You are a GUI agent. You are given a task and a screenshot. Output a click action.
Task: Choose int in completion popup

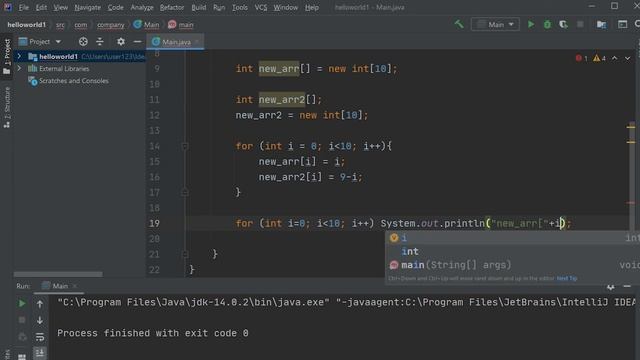[513, 251]
